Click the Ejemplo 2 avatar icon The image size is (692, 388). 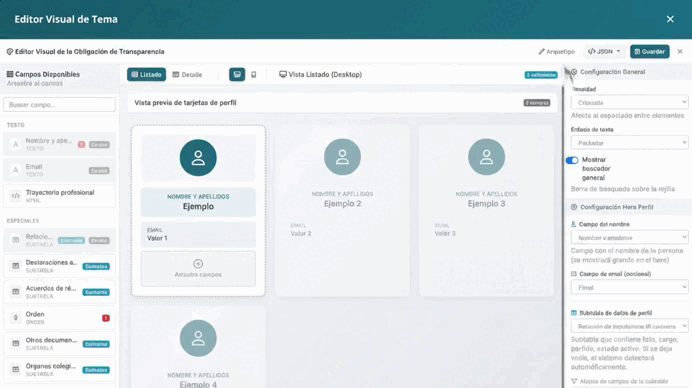[342, 157]
